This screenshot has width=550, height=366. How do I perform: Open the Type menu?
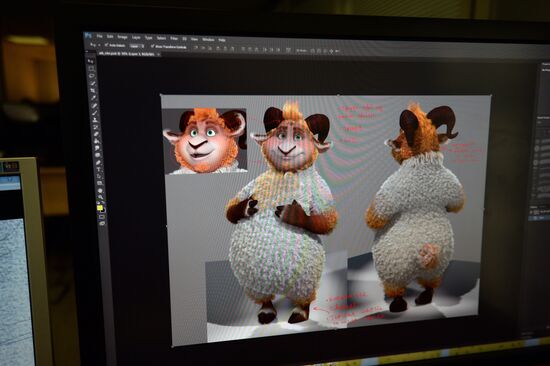click(x=149, y=38)
